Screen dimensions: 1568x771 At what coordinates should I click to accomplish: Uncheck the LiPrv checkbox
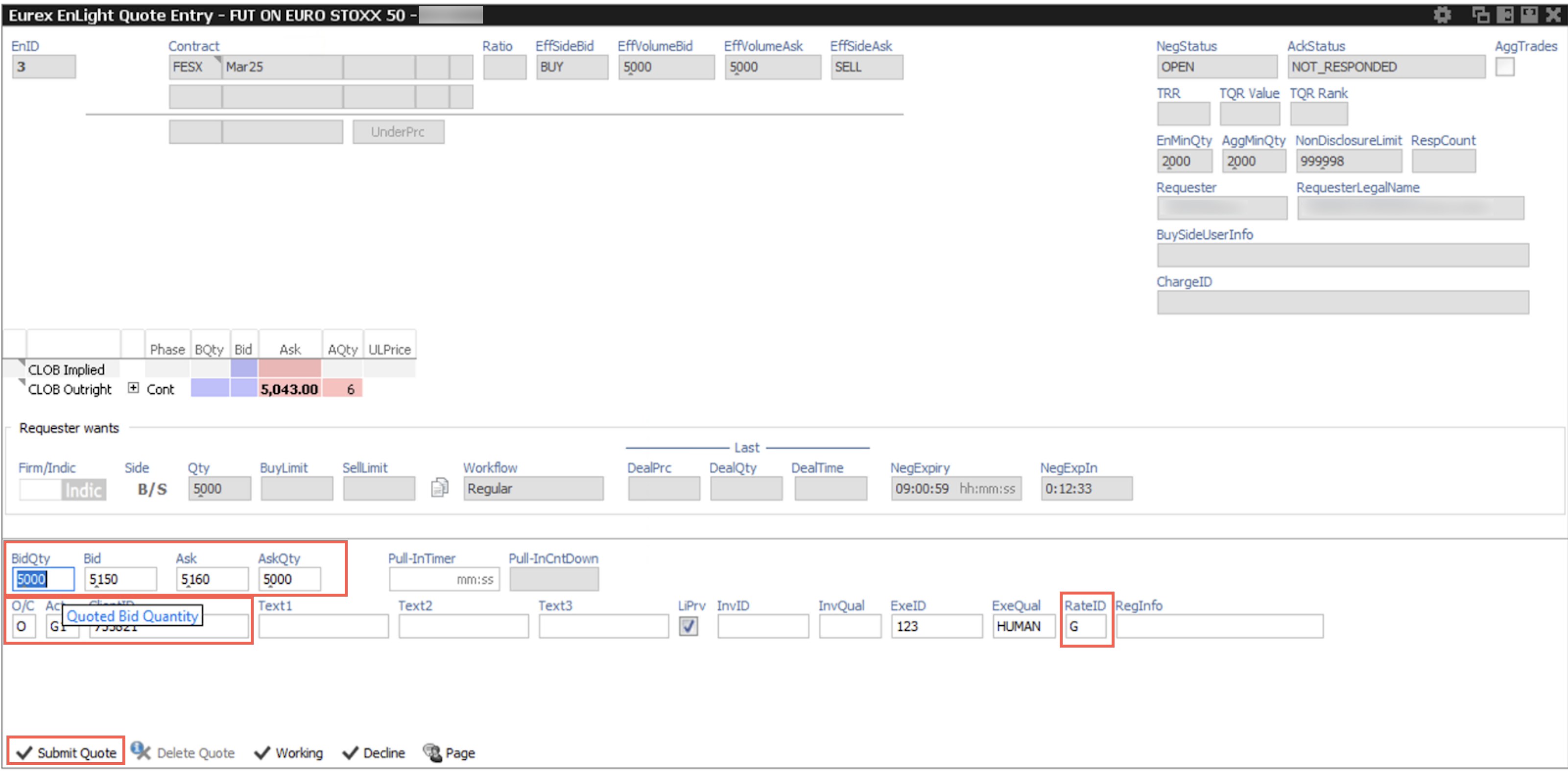(x=688, y=626)
